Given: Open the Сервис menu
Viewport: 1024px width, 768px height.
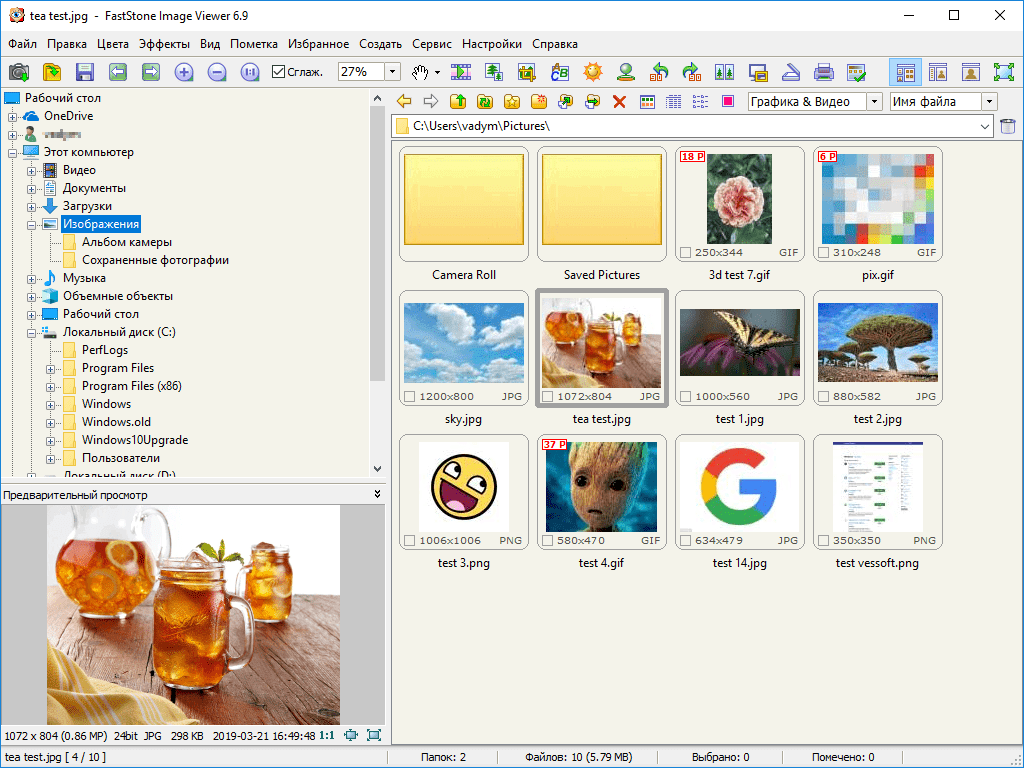Looking at the screenshot, I should click(x=432, y=44).
